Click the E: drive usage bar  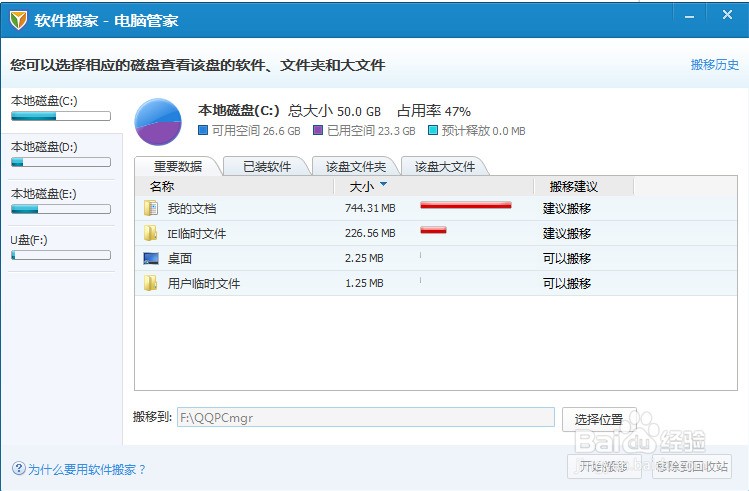pos(61,209)
